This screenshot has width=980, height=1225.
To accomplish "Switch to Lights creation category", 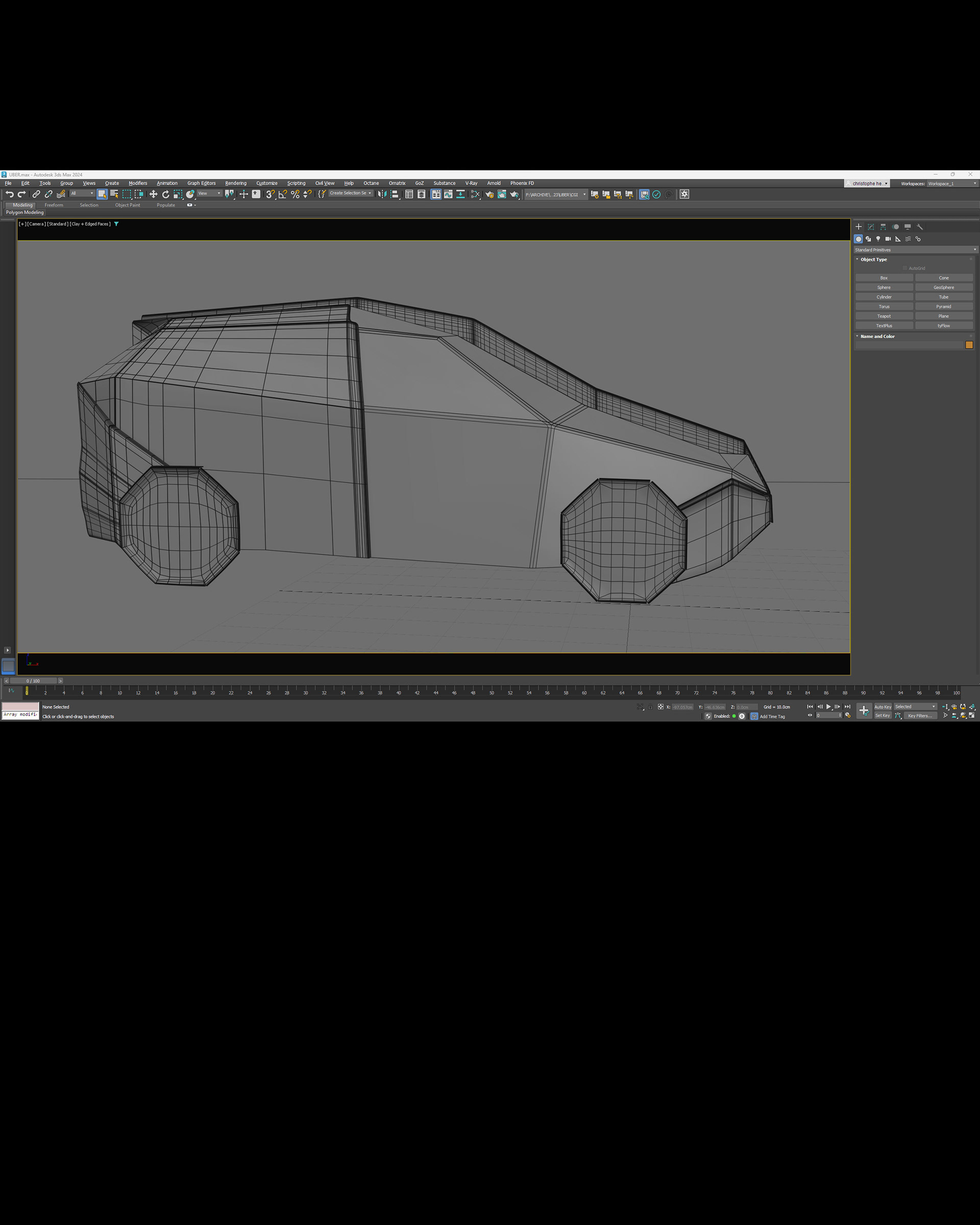I will 878,239.
